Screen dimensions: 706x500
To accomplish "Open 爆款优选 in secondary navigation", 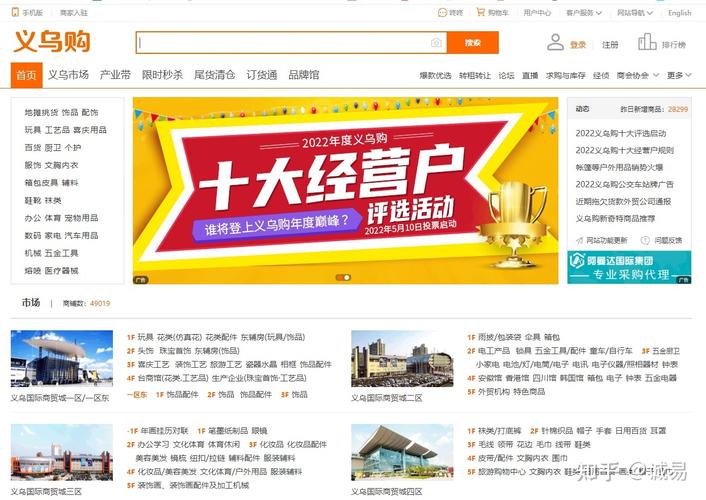I will [x=435, y=75].
